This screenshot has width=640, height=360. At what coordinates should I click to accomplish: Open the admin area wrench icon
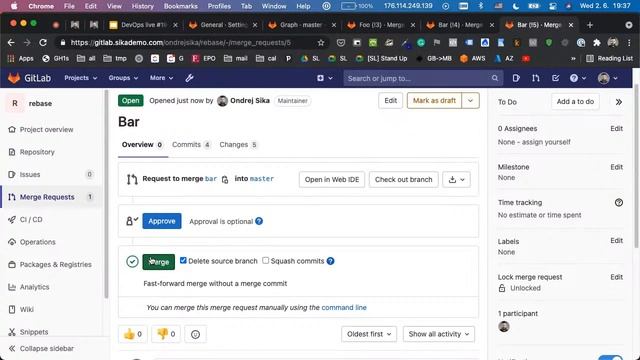point(189,78)
